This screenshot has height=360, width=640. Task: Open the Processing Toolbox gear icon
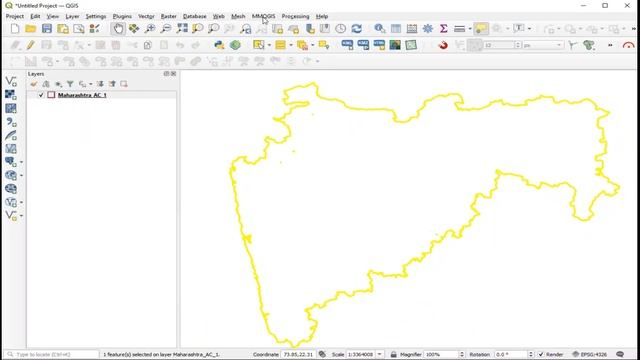click(x=427, y=29)
